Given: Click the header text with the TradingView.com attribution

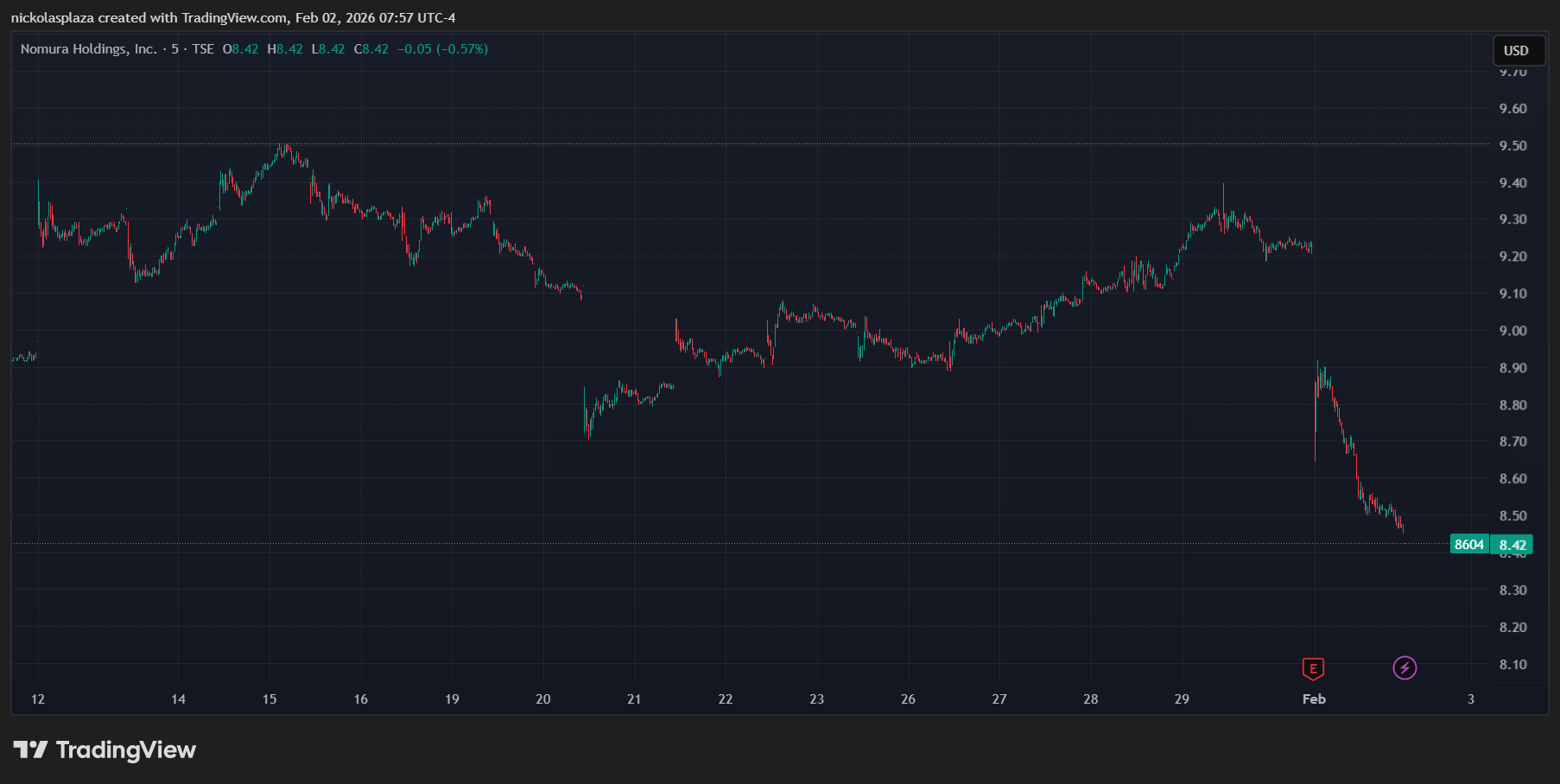Looking at the screenshot, I should (x=233, y=17).
